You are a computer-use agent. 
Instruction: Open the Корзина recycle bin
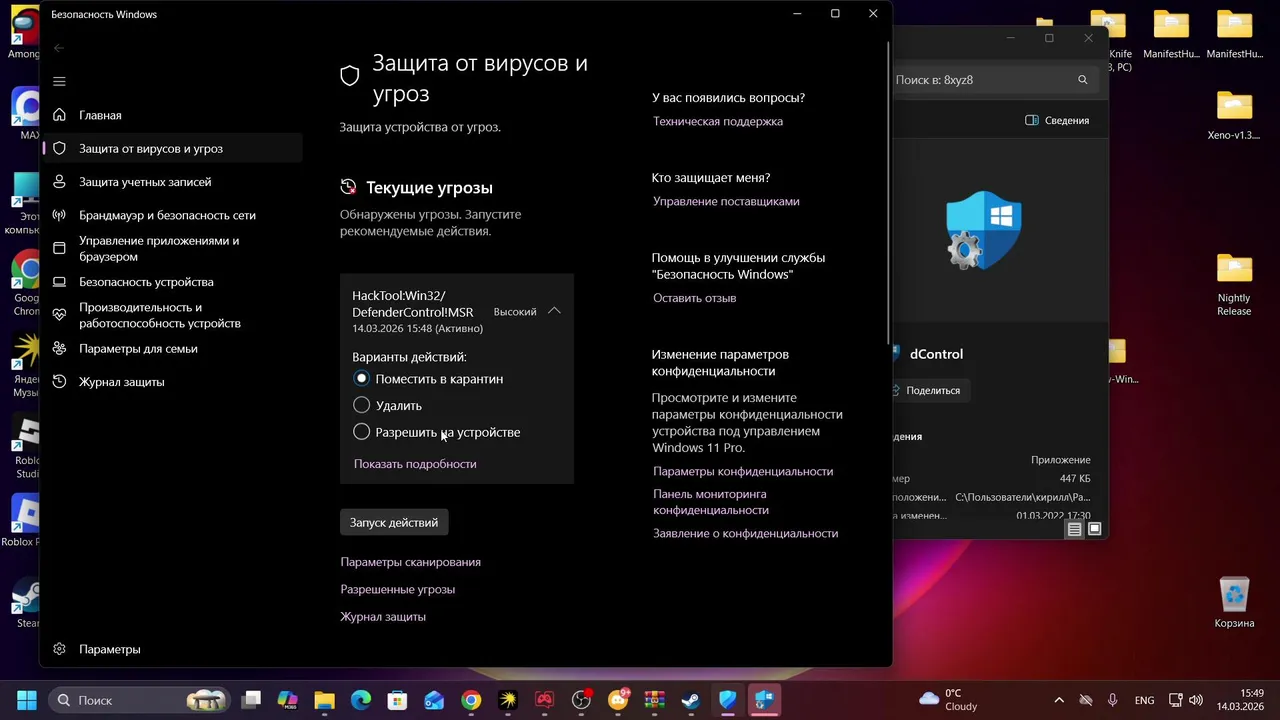1234,602
